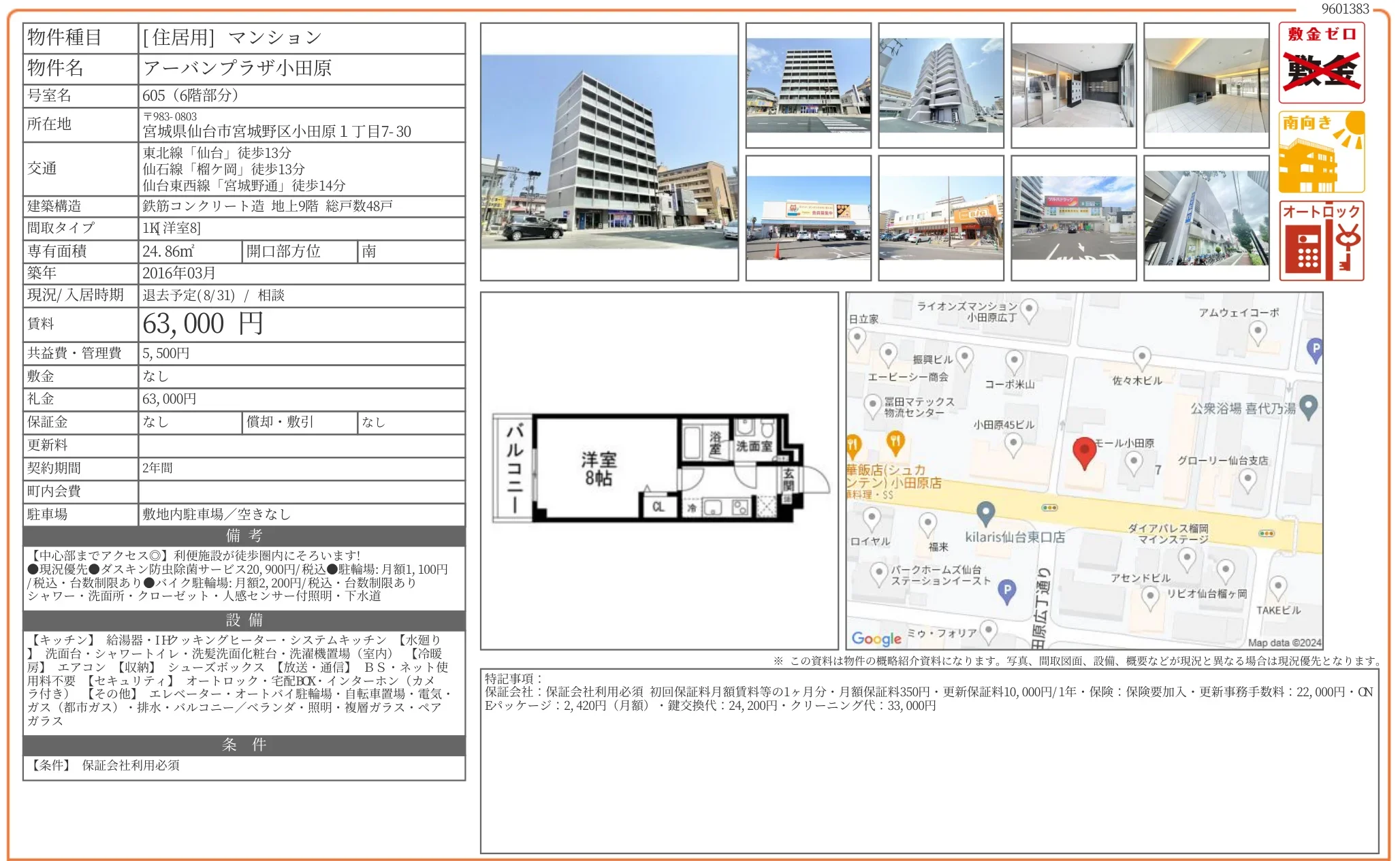
Task: Click the ライオンズマンション小田原広丁 map pin
Action: (x=1029, y=310)
